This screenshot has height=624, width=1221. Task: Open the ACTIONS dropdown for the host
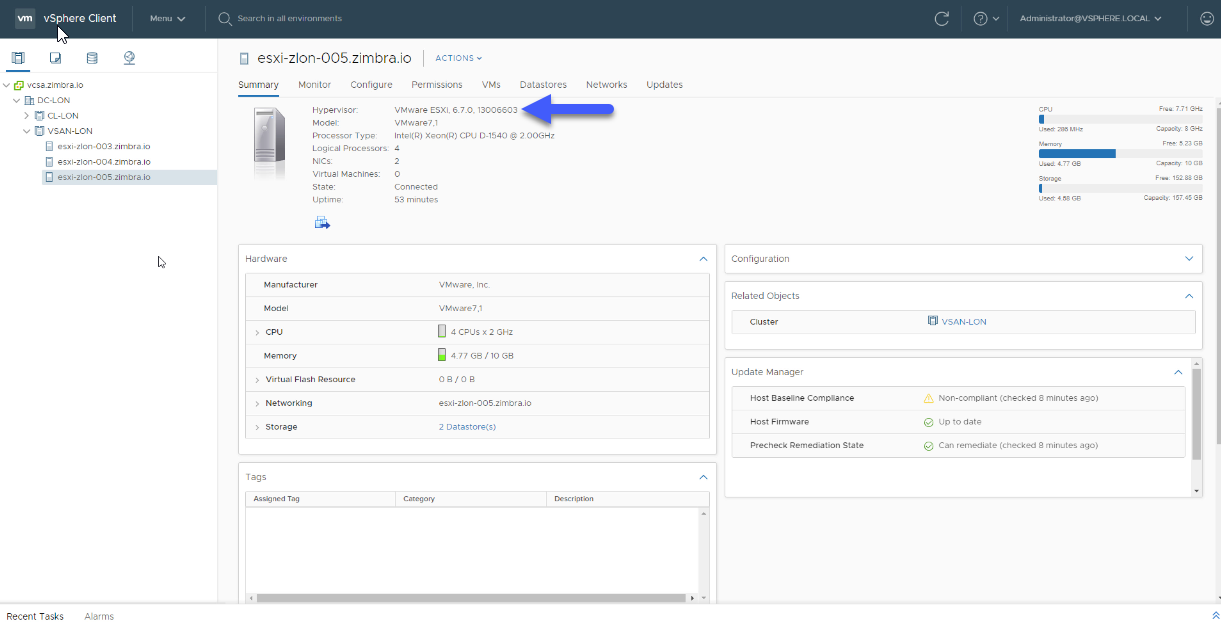[x=458, y=58]
